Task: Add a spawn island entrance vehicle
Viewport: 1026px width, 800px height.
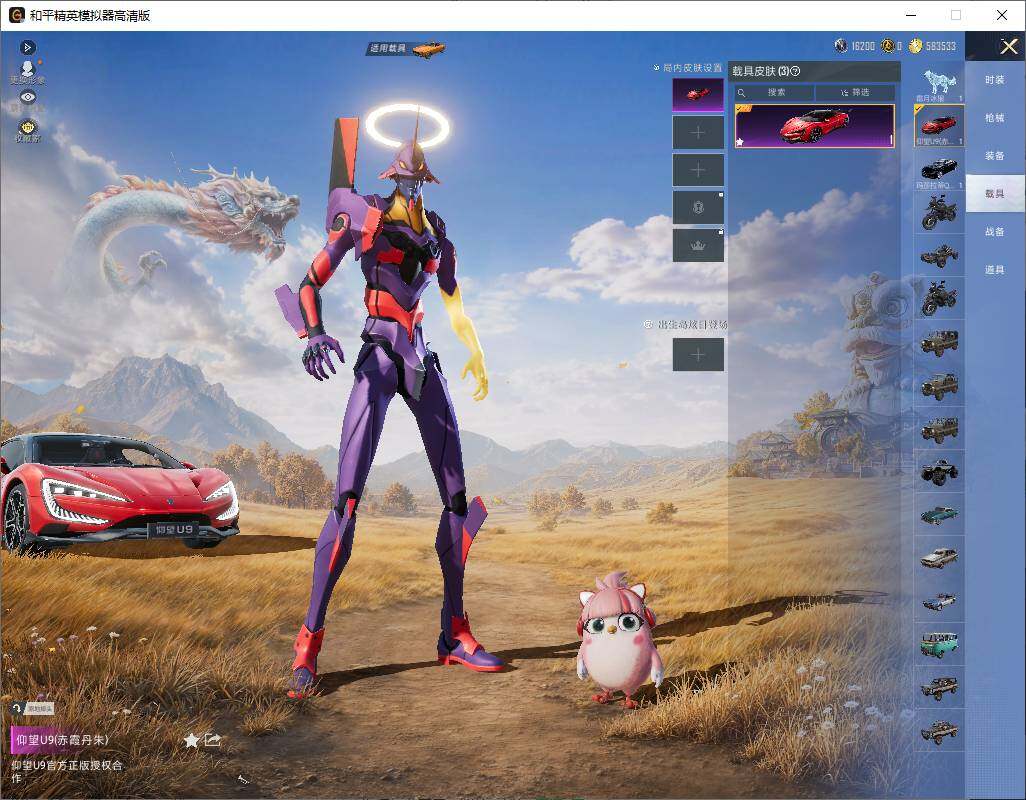Action: click(698, 355)
